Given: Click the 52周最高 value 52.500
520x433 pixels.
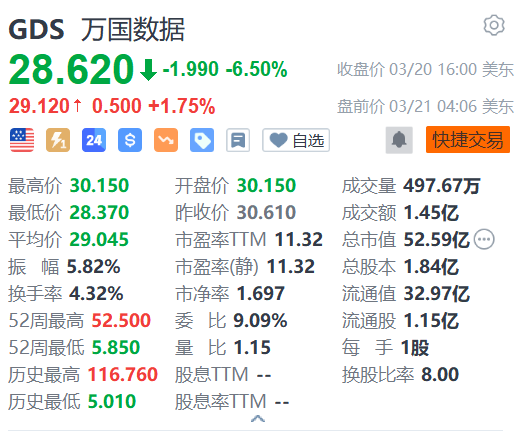Looking at the screenshot, I should coord(121,320).
